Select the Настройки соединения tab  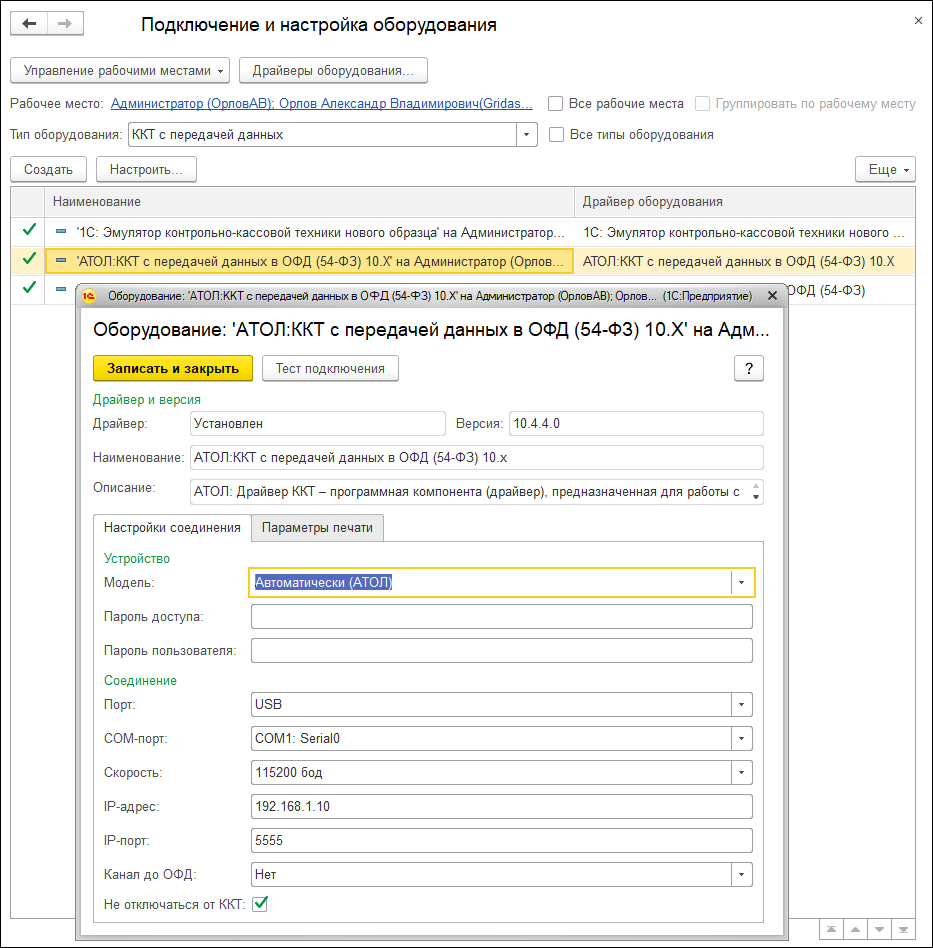(x=172, y=528)
